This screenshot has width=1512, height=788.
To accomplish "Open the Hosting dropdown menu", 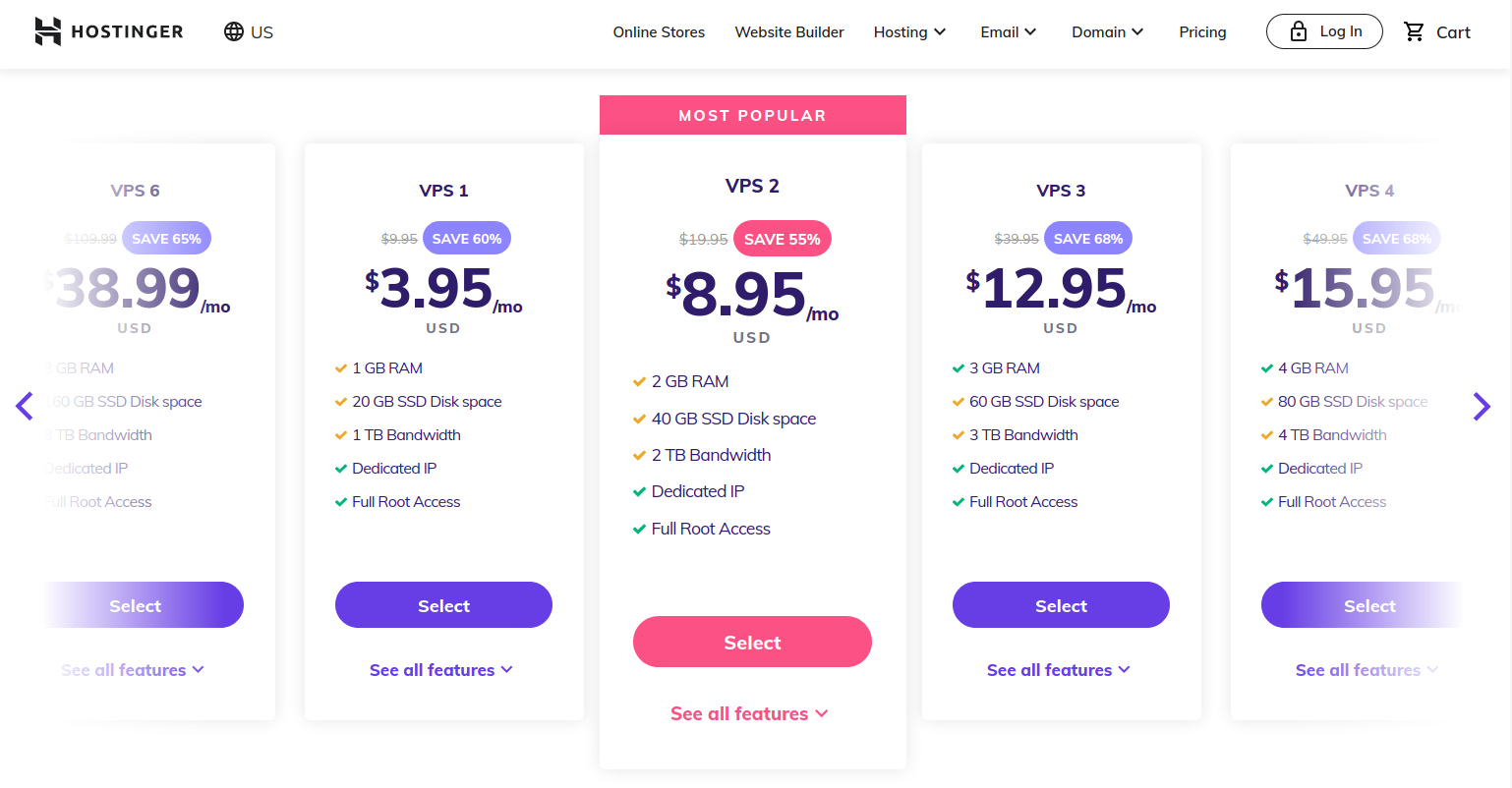I will 909,32.
